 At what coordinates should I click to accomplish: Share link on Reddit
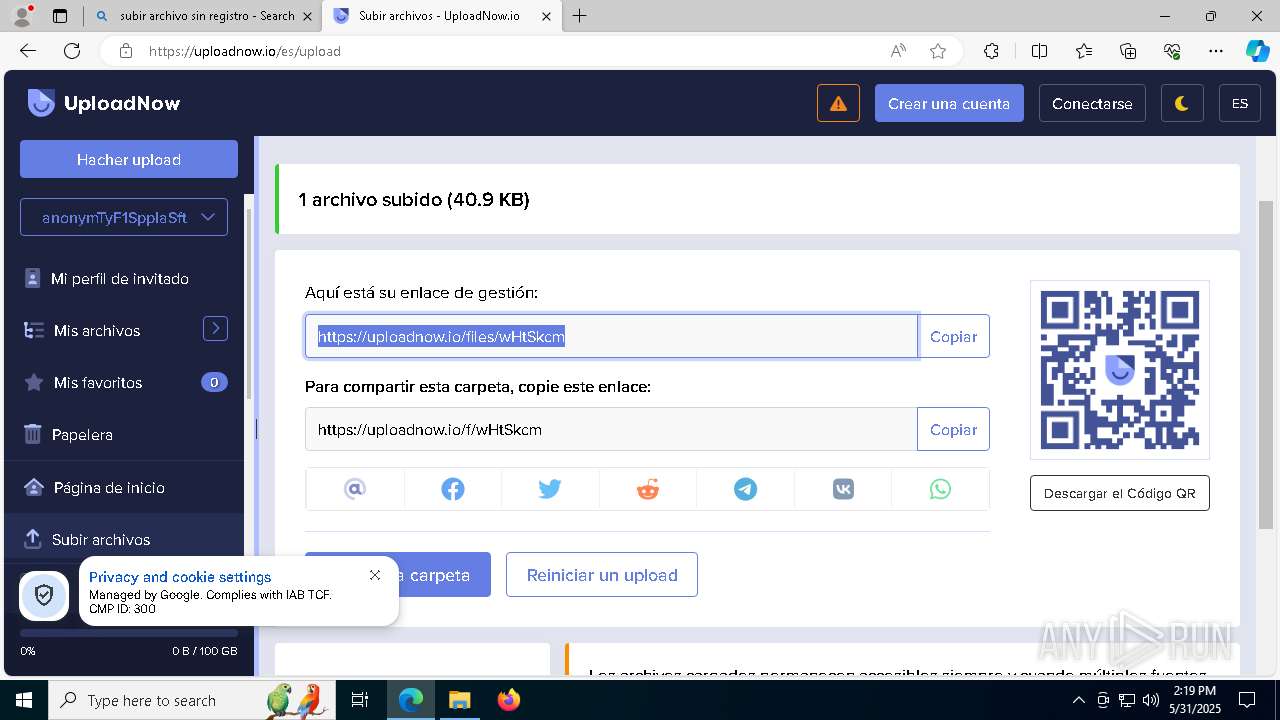click(x=648, y=489)
